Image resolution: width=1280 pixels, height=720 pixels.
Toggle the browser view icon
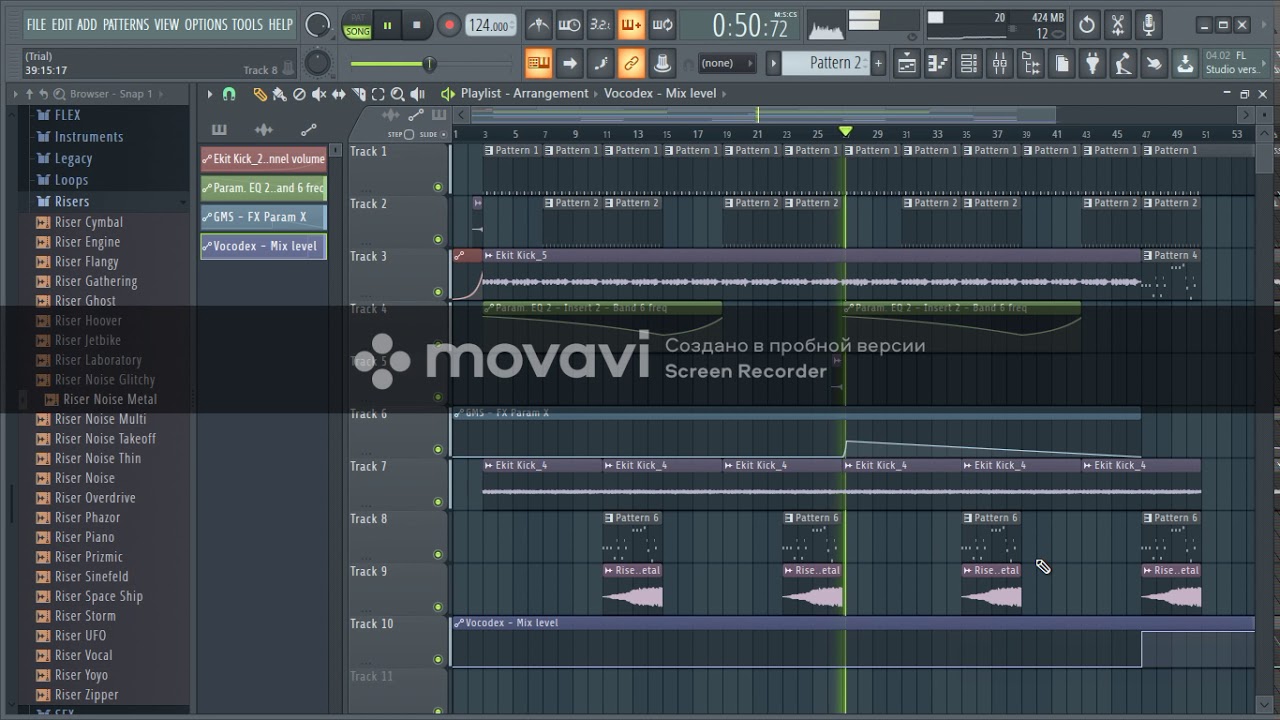1030,64
